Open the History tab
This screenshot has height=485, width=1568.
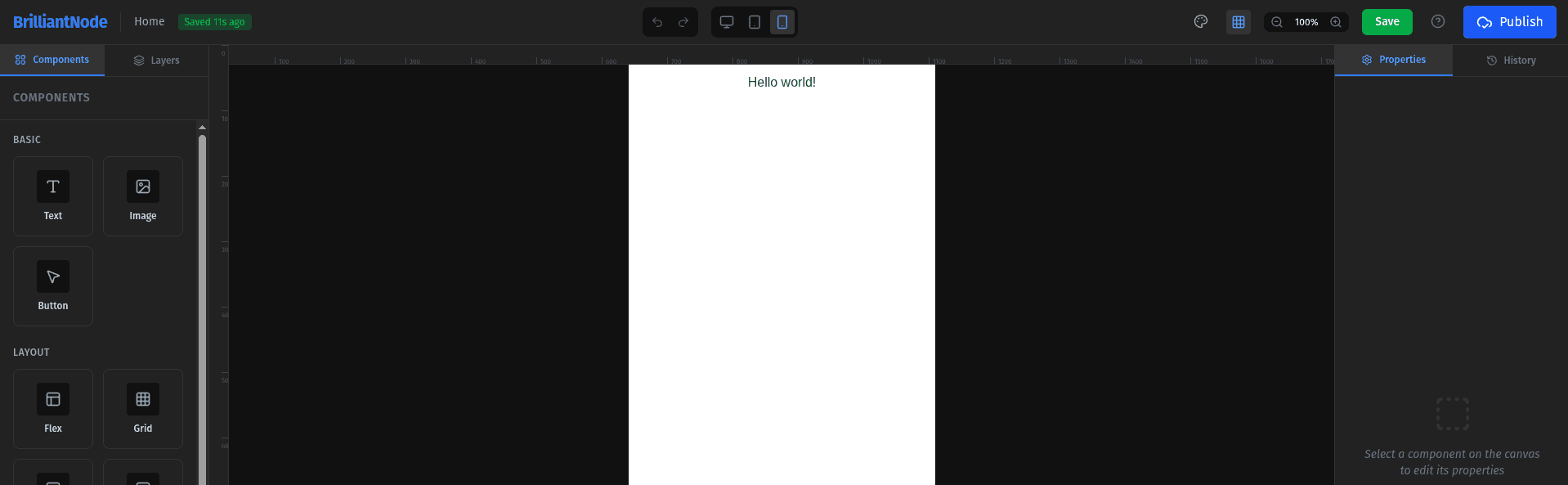1511,61
